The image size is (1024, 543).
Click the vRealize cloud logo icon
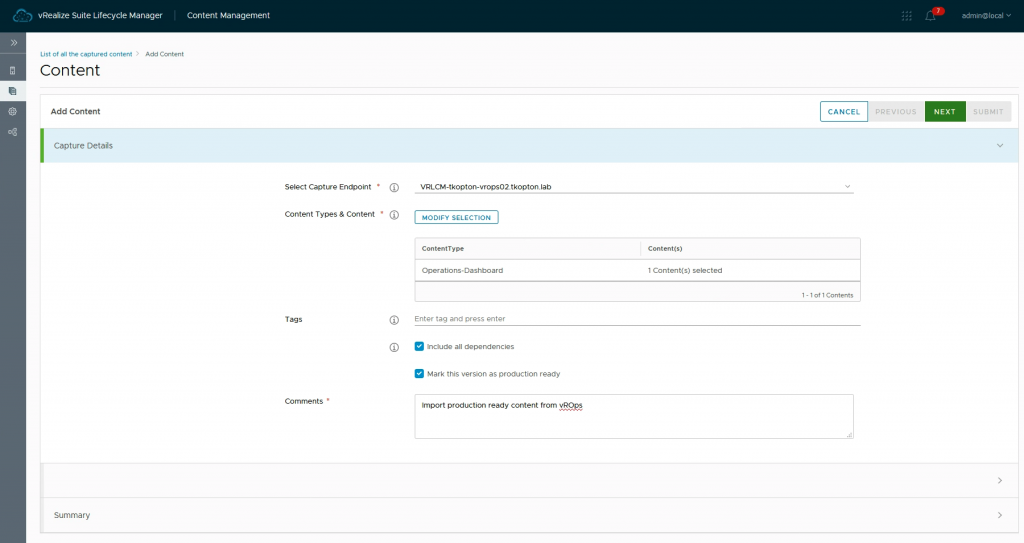[x=22, y=15]
